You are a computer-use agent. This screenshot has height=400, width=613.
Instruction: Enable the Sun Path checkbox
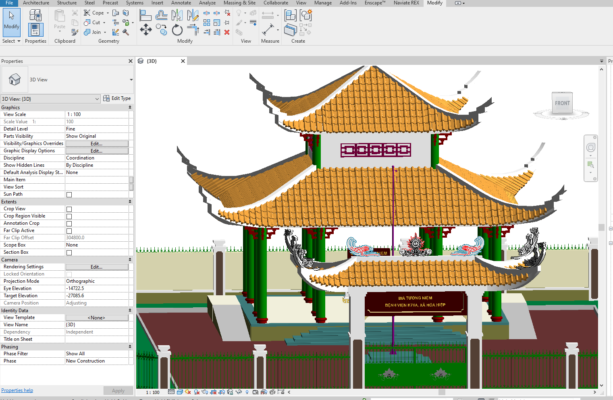point(69,194)
